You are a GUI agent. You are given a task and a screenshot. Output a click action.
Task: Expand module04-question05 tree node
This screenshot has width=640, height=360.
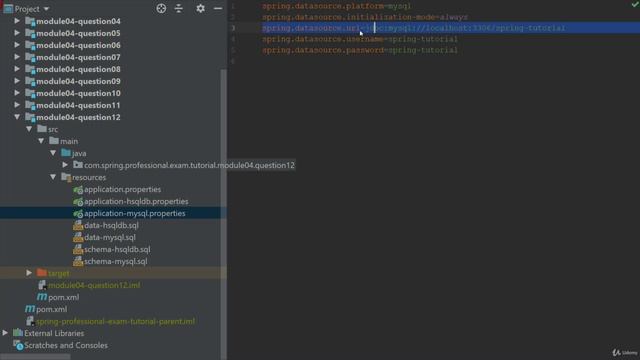17,33
